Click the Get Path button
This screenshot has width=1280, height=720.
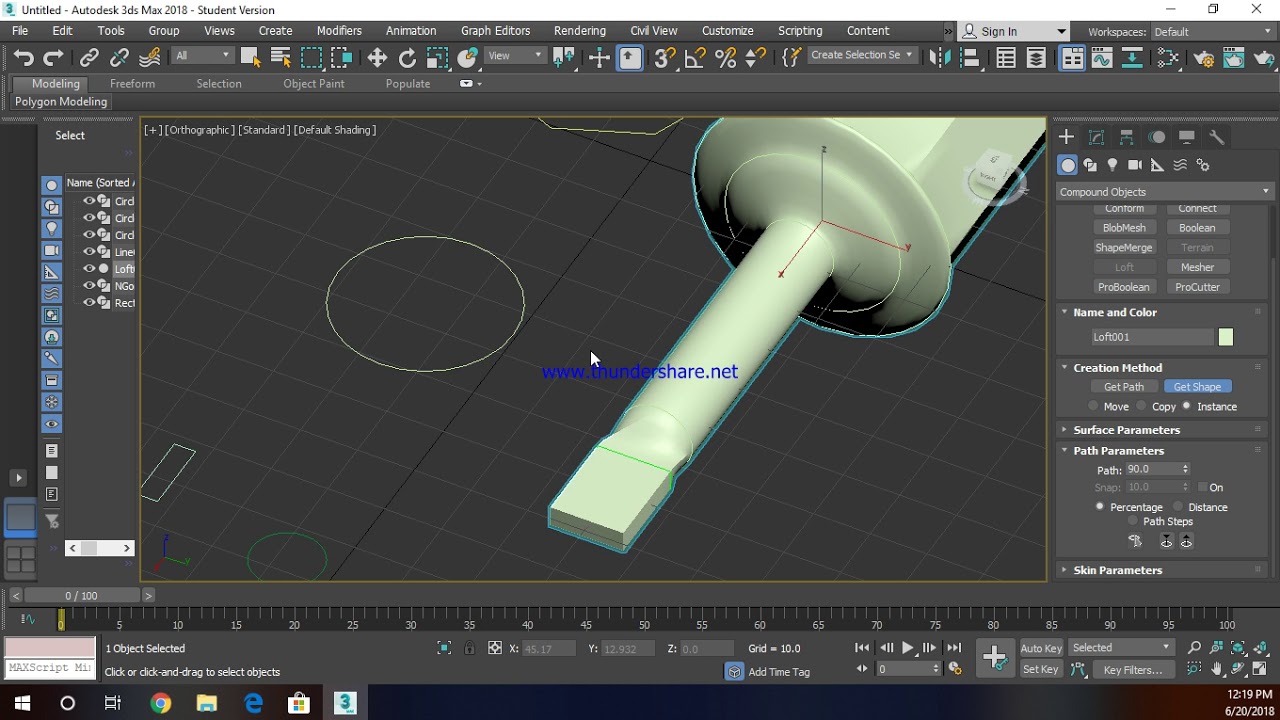(1124, 387)
